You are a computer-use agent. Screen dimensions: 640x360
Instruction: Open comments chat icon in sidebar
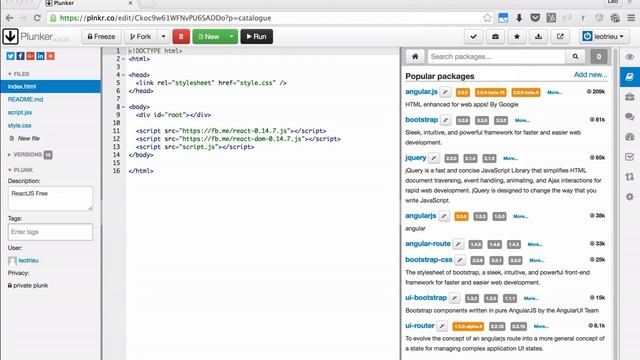point(630,117)
